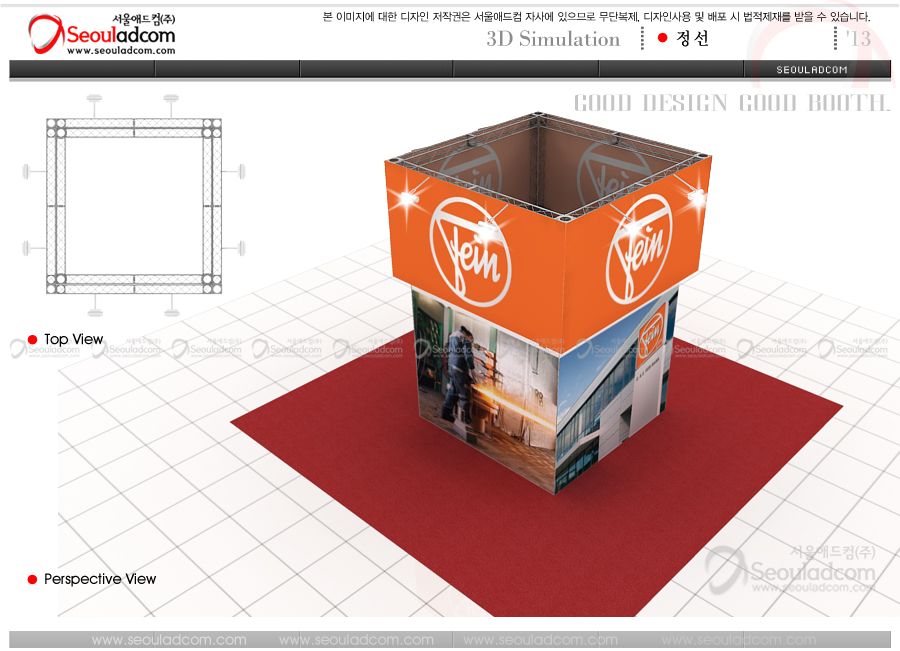
Task: Click the GOOD DESIGN GOOD BOOTH slogan
Action: tap(731, 103)
